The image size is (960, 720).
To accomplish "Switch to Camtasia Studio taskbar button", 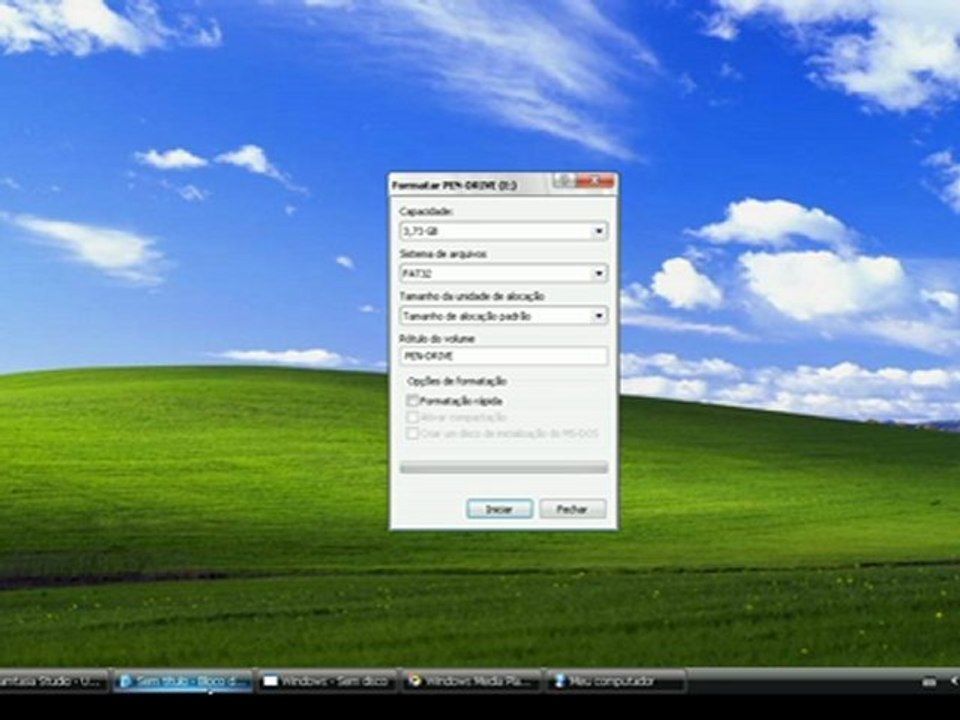I will click(54, 681).
